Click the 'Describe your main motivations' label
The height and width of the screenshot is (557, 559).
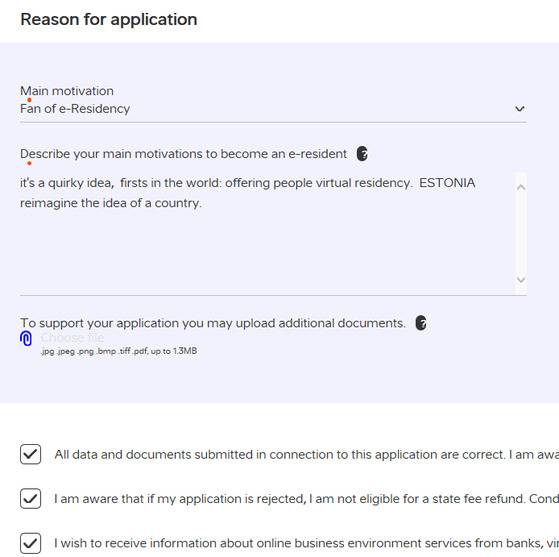[x=183, y=154]
